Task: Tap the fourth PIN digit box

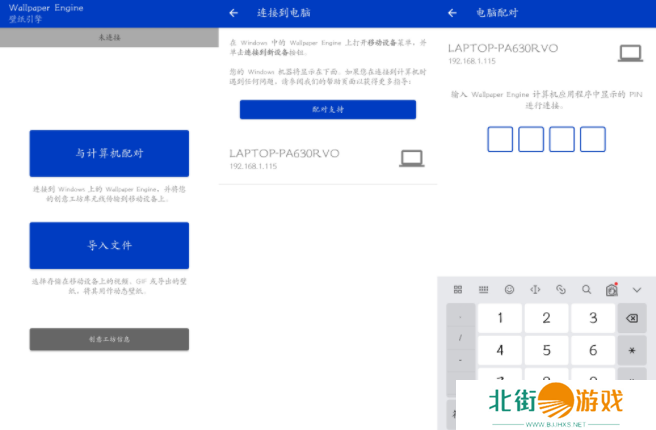Action: click(x=593, y=139)
